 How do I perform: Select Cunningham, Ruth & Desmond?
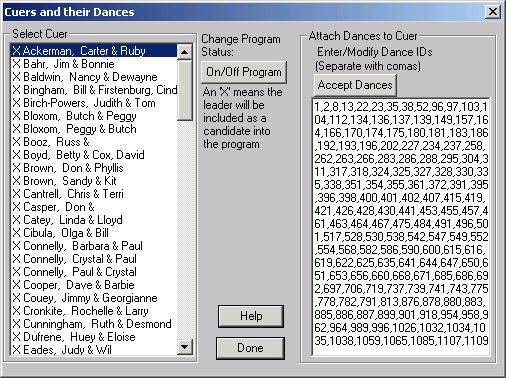coord(94,324)
